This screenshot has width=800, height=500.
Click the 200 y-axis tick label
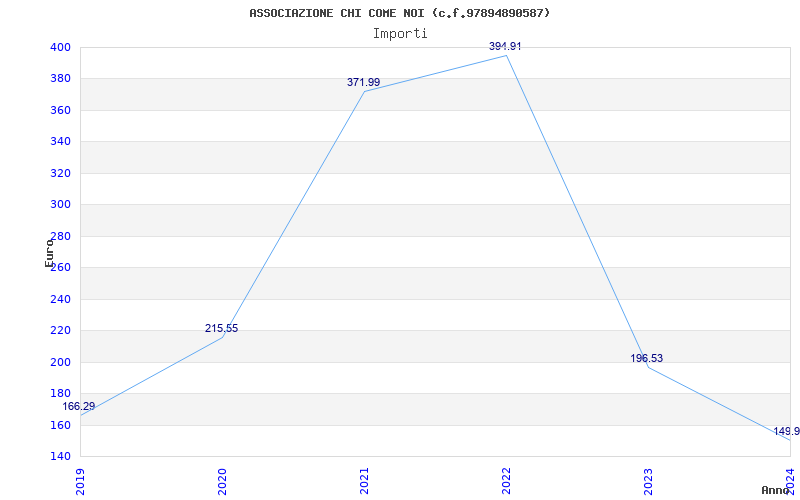click(x=60, y=362)
